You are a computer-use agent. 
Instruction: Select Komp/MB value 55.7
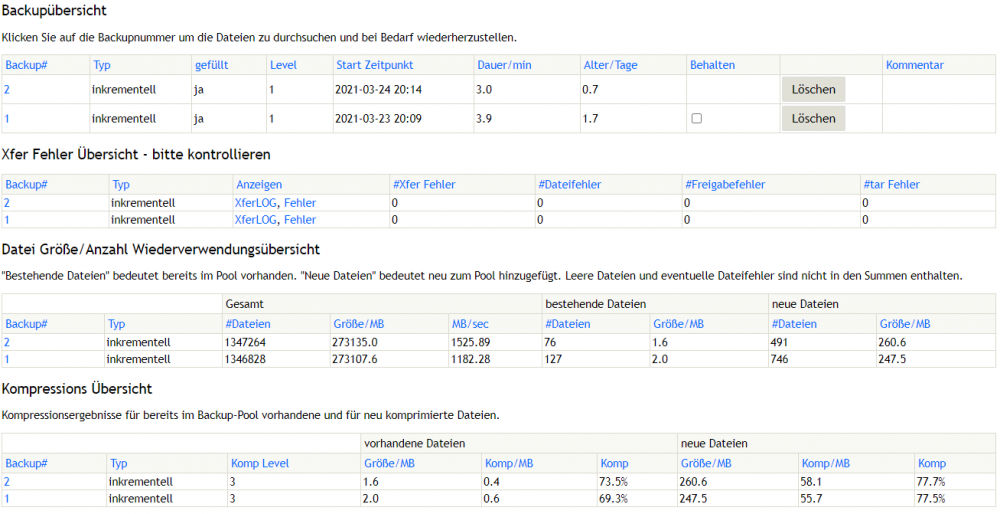811,499
